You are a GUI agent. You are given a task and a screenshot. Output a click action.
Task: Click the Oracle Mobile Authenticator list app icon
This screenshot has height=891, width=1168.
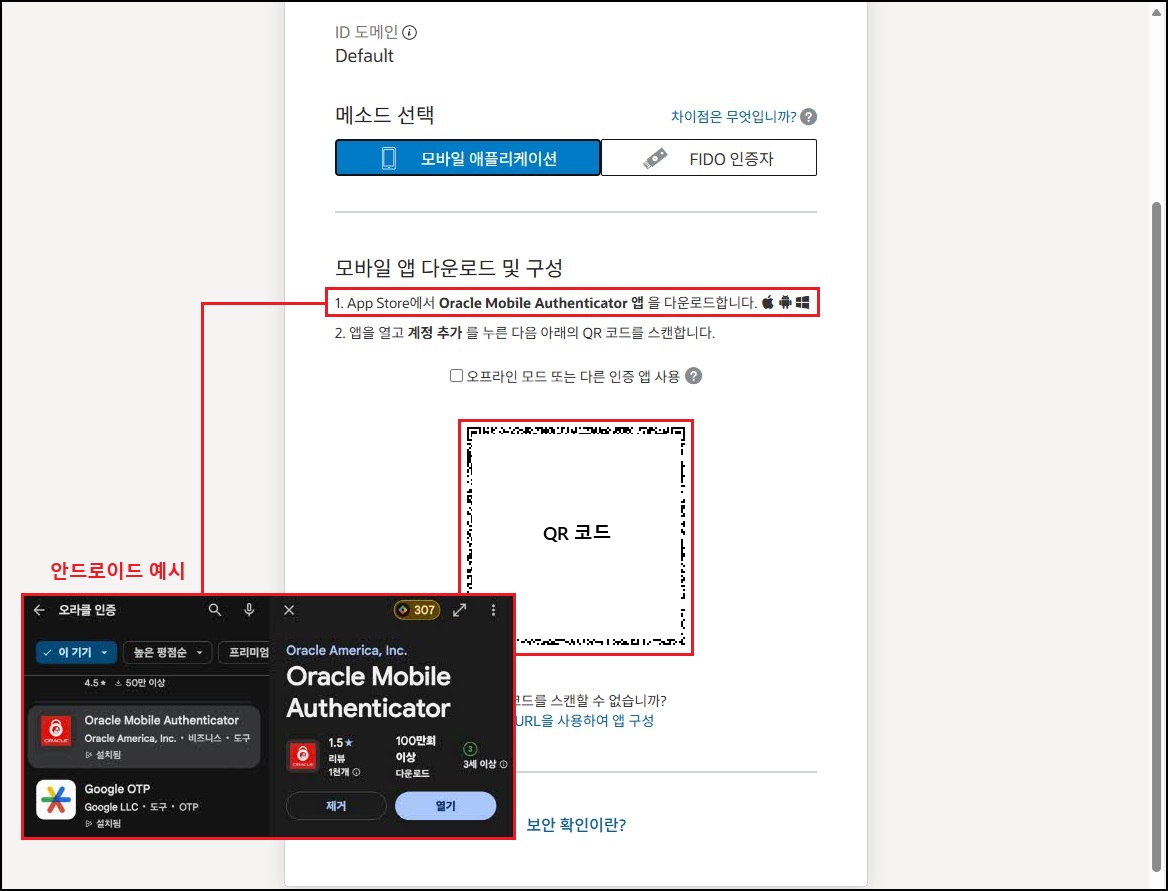click(56, 730)
